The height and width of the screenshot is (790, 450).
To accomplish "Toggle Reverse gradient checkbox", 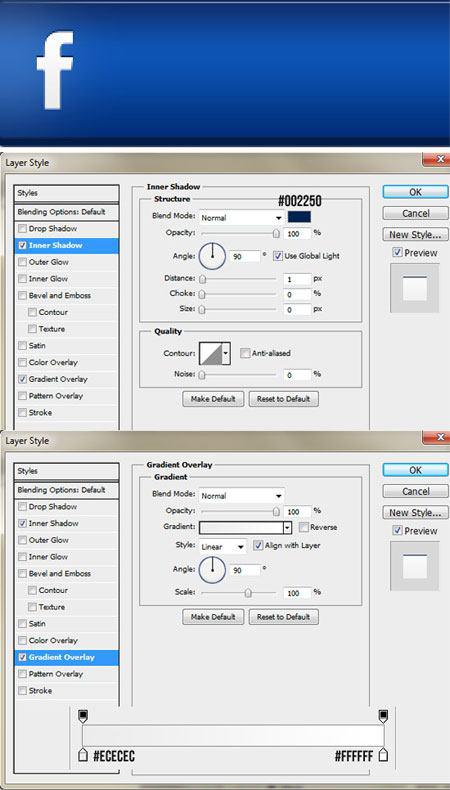I will point(303,527).
